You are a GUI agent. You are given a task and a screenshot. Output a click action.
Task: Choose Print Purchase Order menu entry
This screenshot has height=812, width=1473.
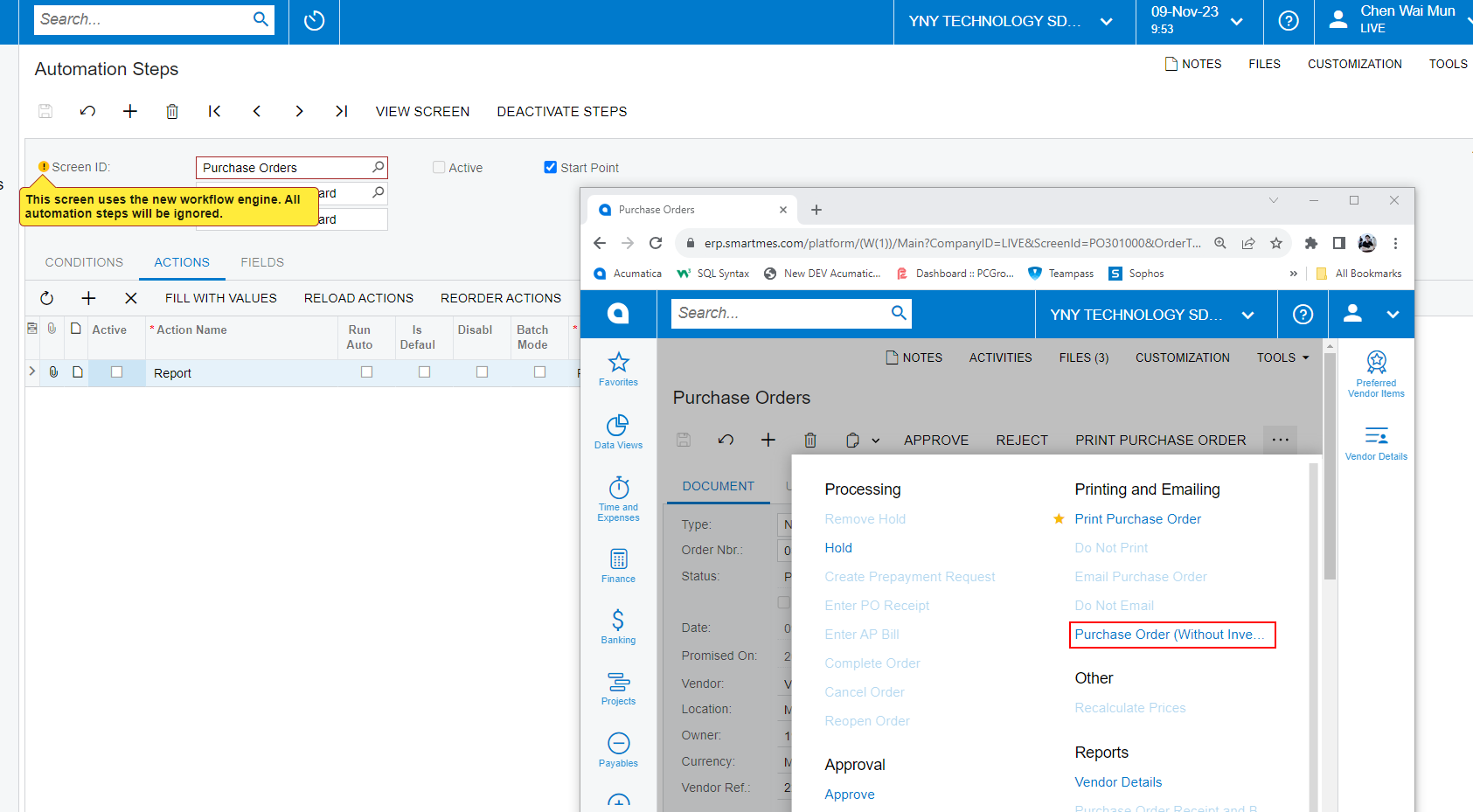click(x=1137, y=519)
